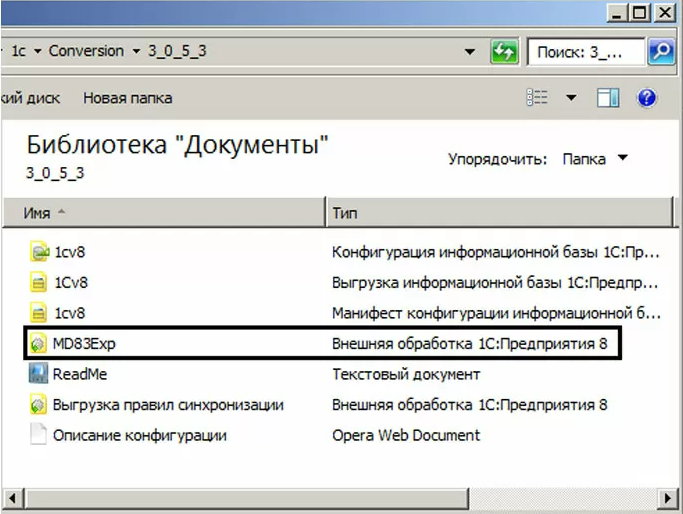Expand the Папка arrange-by dropdown
Viewport: 683px width, 514px height.
(622, 158)
